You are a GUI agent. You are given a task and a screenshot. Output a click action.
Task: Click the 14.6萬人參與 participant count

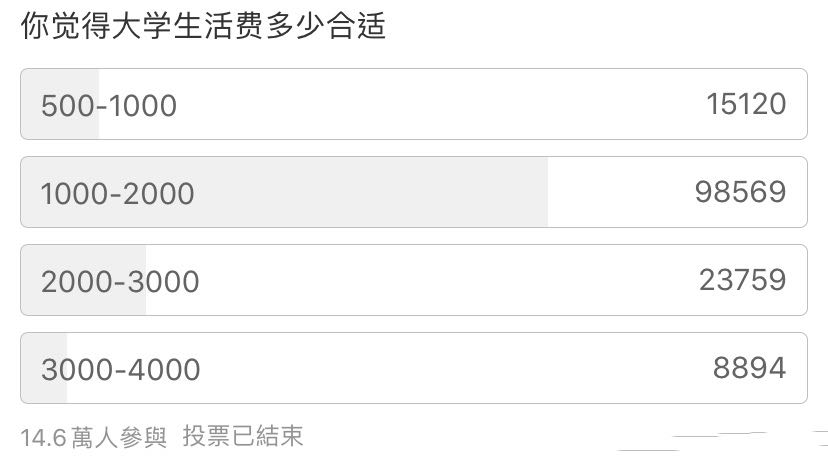[x=94, y=437]
